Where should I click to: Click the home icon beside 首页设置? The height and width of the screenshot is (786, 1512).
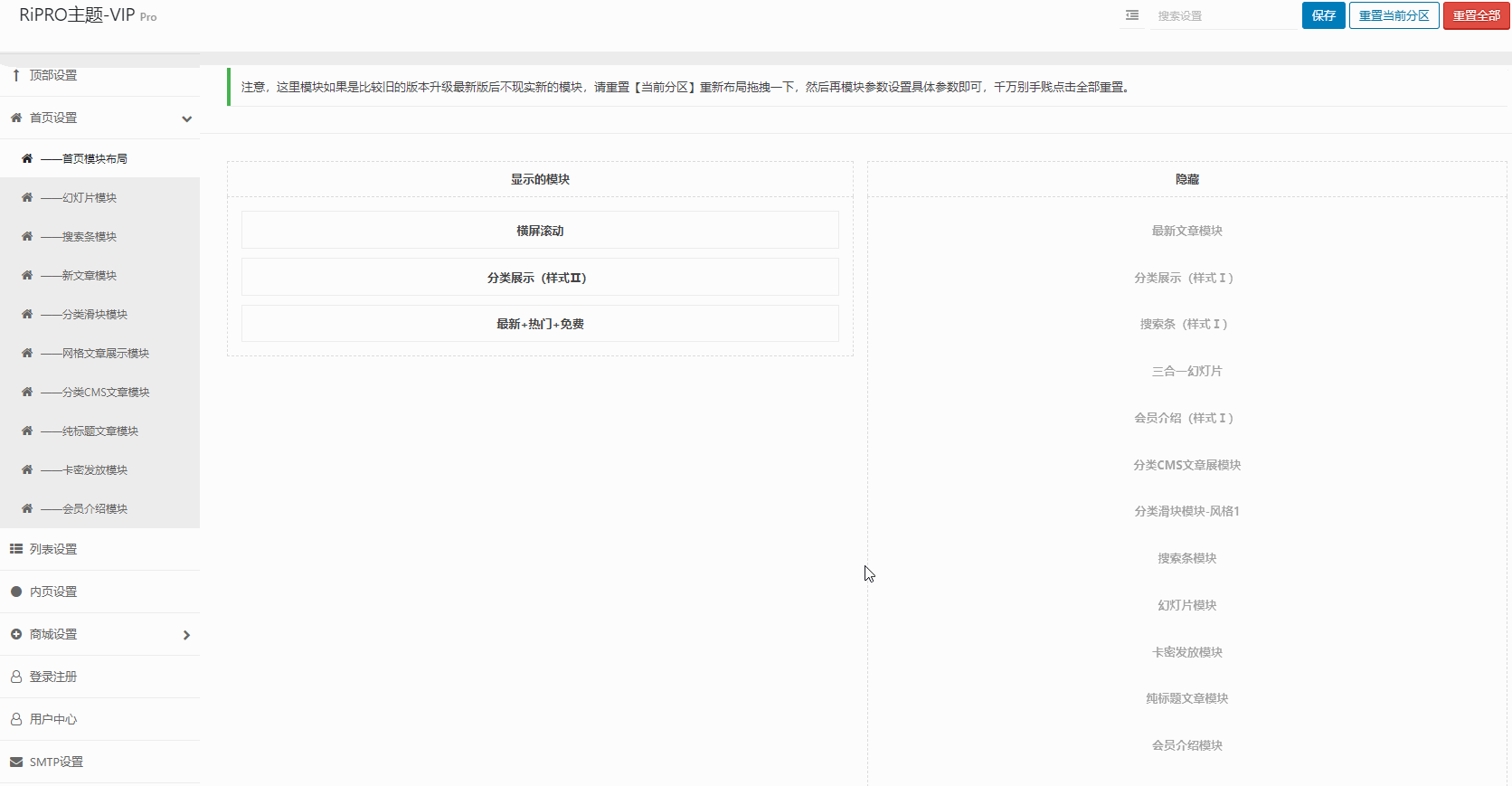tap(16, 118)
